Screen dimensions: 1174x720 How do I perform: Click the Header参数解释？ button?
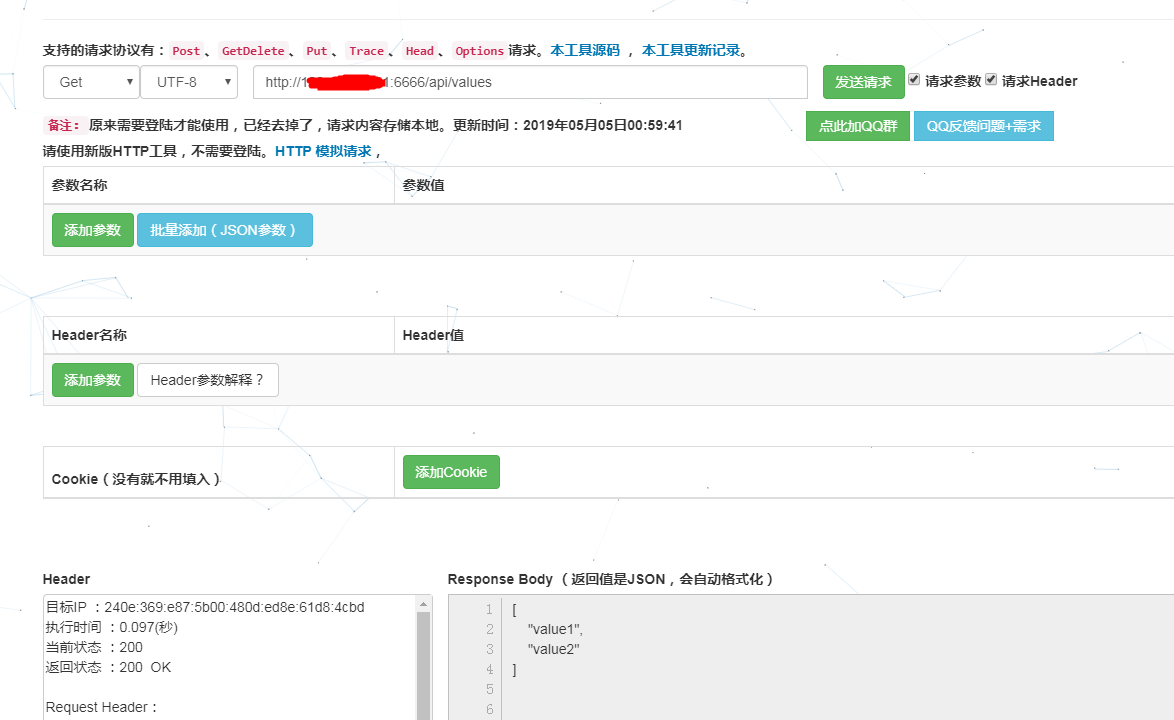point(207,380)
